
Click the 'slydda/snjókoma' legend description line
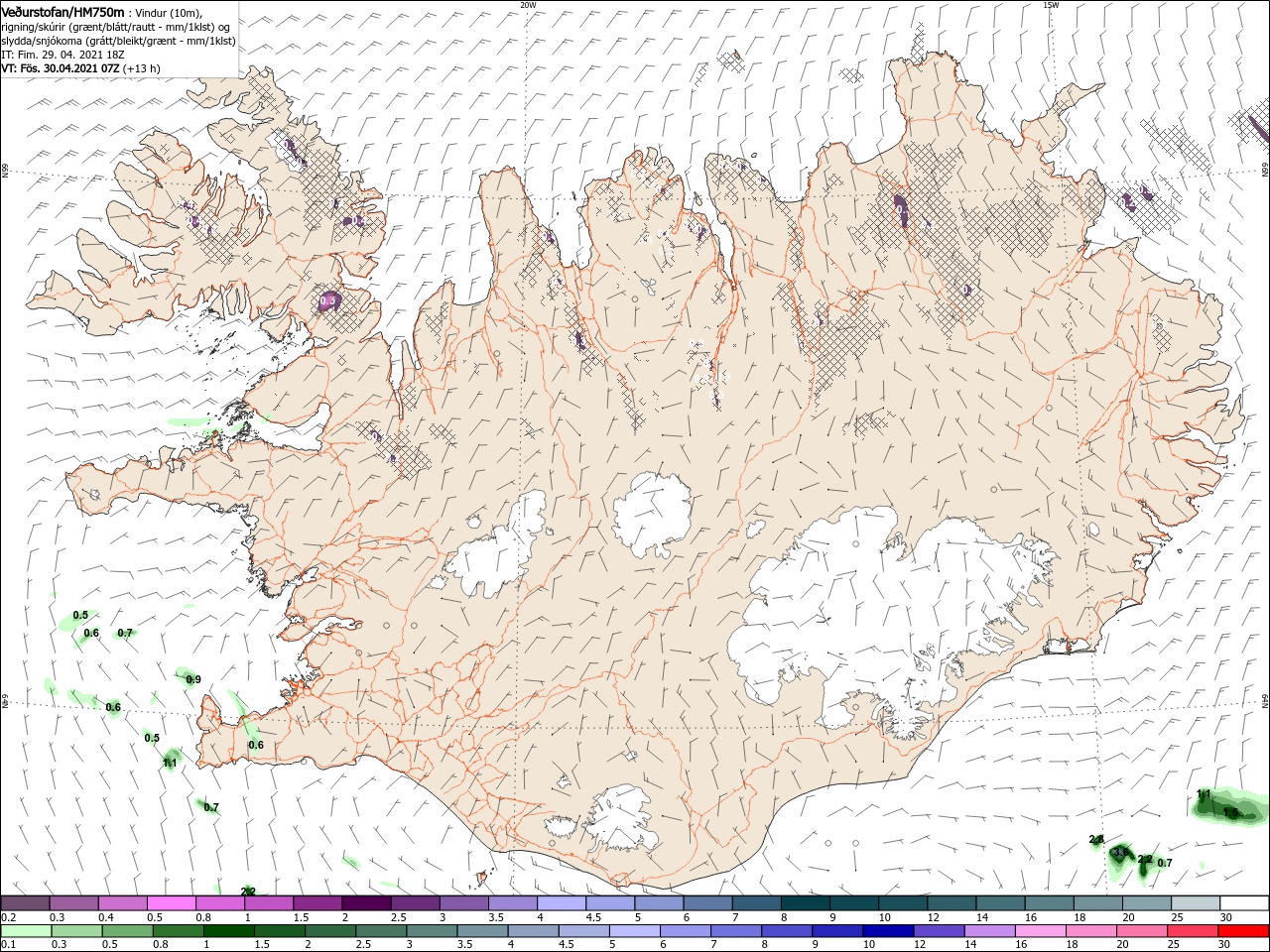pyautogui.click(x=118, y=41)
